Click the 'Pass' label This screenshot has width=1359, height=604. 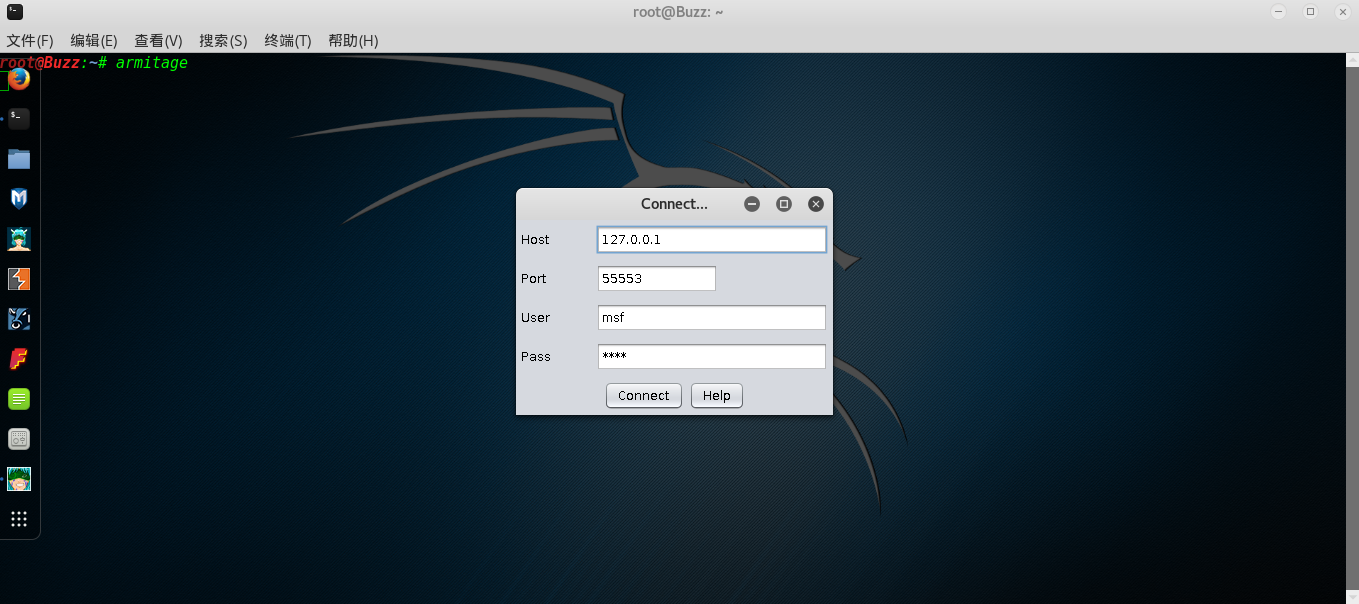tap(536, 357)
